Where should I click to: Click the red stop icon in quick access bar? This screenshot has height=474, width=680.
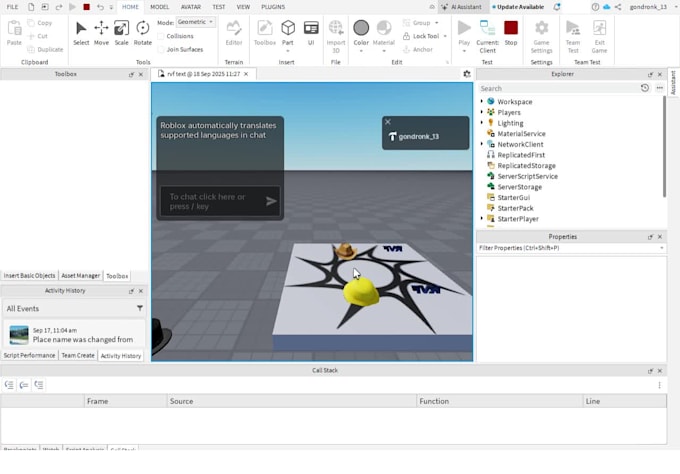coord(86,7)
